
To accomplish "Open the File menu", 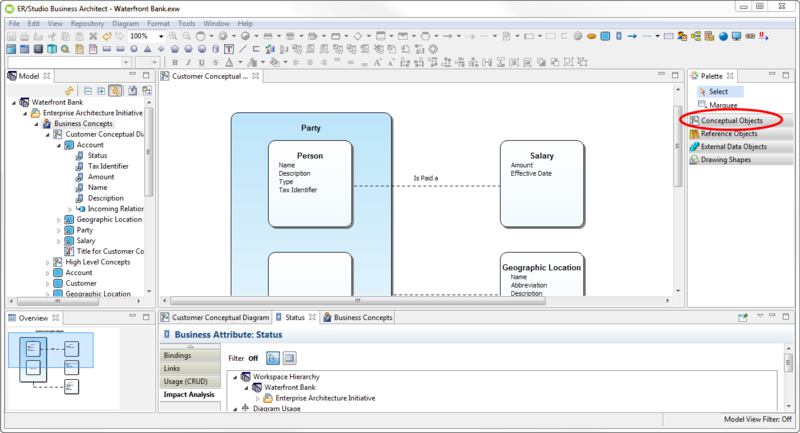I will pos(14,23).
